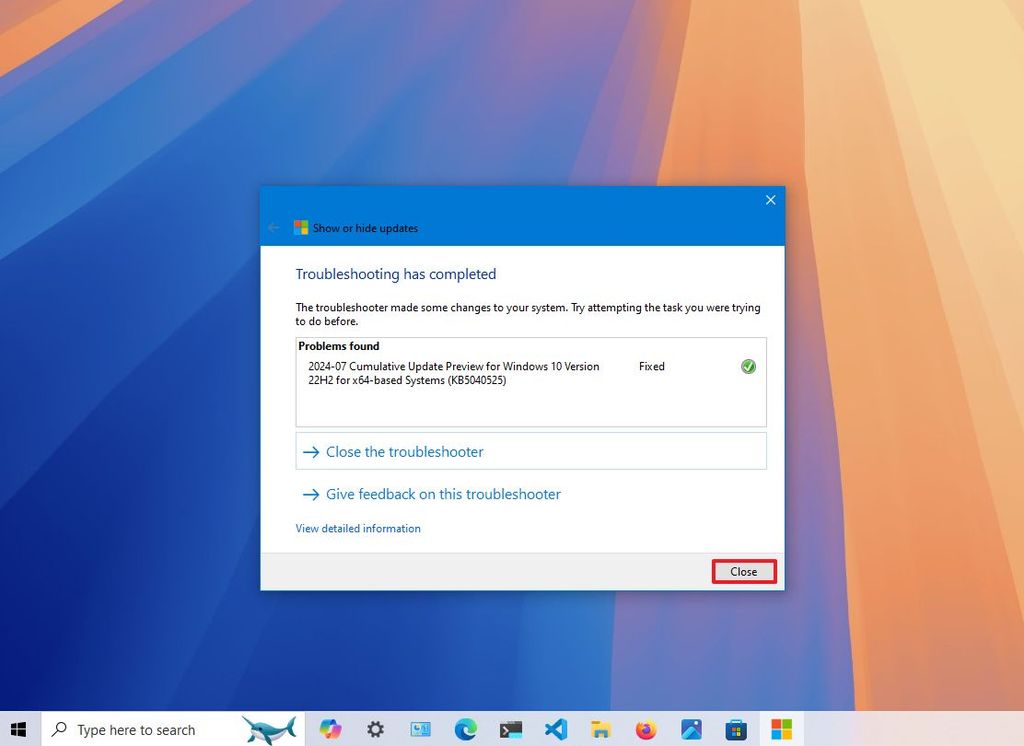This screenshot has height=746, width=1024.
Task: Click the green Fixed checkmark
Action: point(748,366)
